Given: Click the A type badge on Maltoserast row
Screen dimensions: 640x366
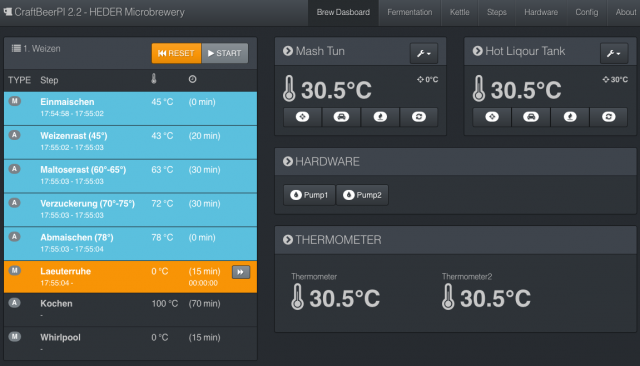Looking at the screenshot, I should click(x=15, y=169).
